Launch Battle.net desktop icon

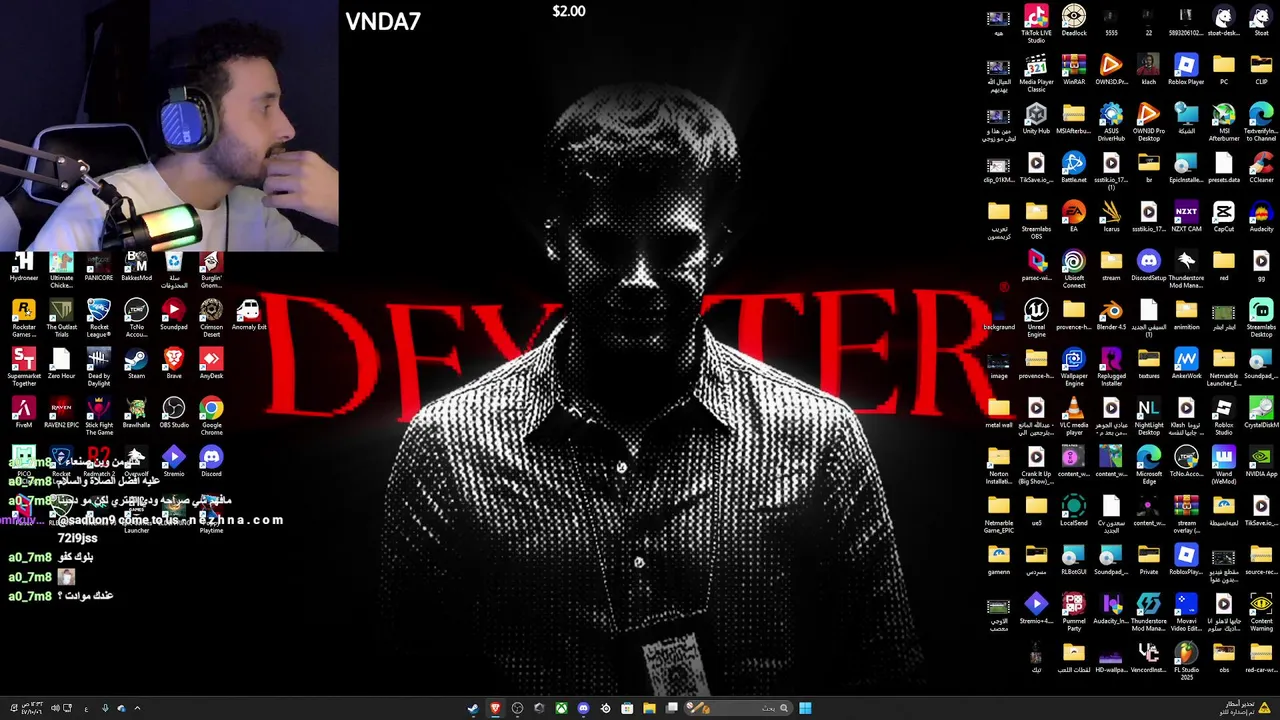pos(1074,168)
